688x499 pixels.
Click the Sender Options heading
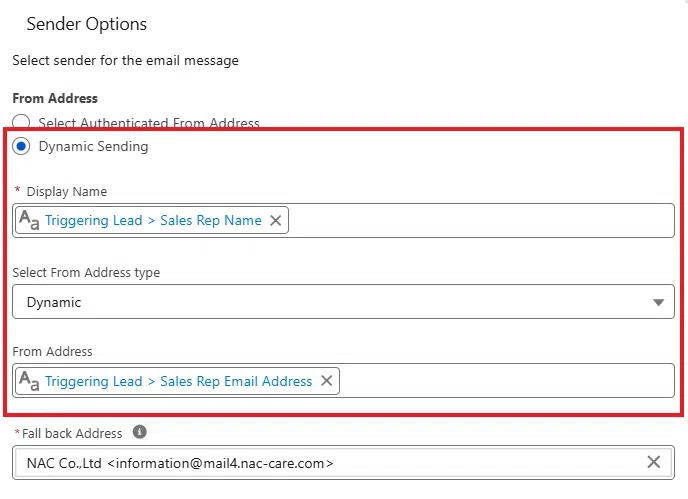(86, 24)
